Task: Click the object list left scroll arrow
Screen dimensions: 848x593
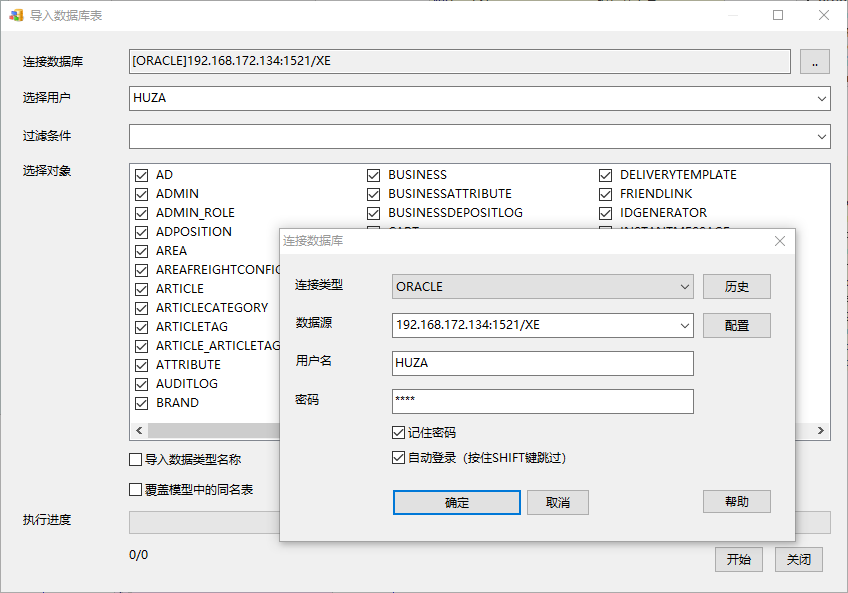Action: click(139, 431)
